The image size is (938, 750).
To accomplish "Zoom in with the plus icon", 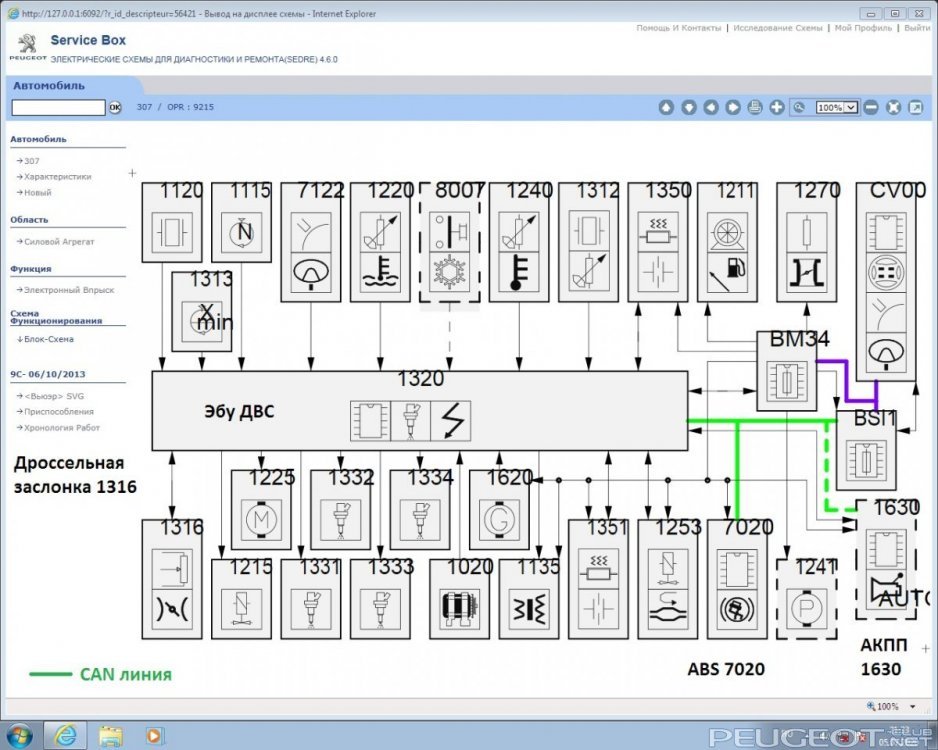I will click(777, 107).
